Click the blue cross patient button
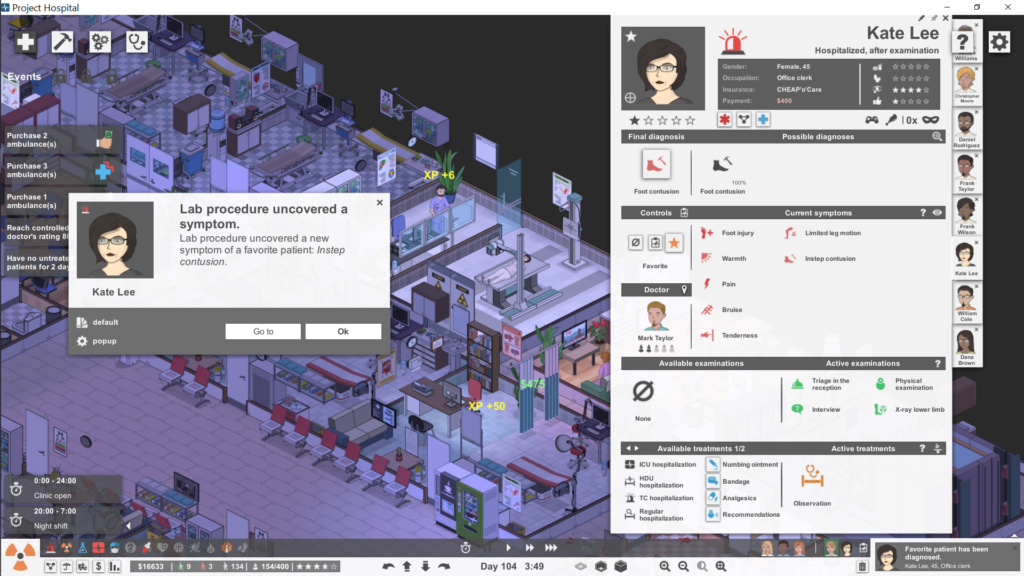The image size is (1024, 576). click(x=763, y=120)
